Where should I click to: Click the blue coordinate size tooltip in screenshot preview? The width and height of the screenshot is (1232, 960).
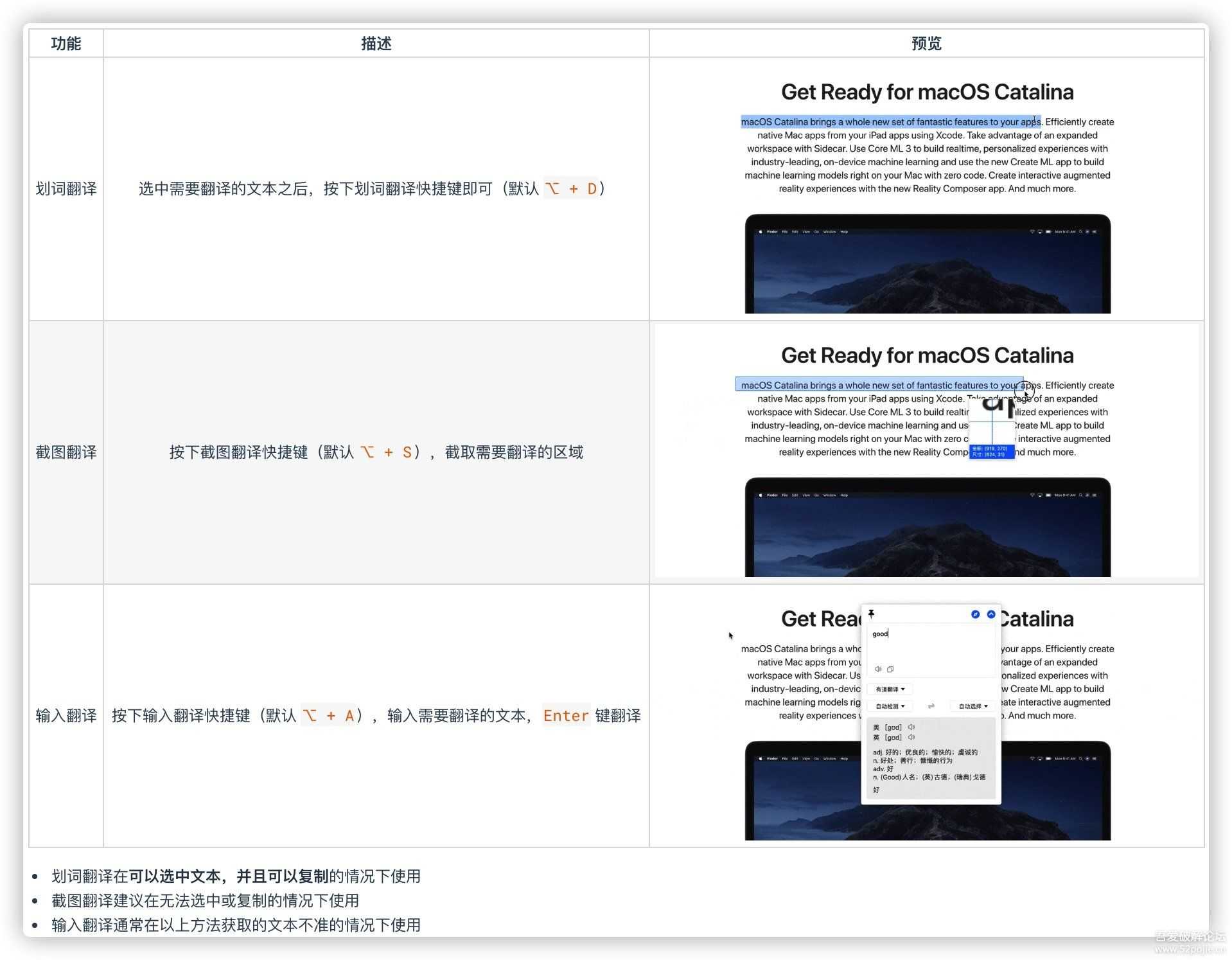991,452
